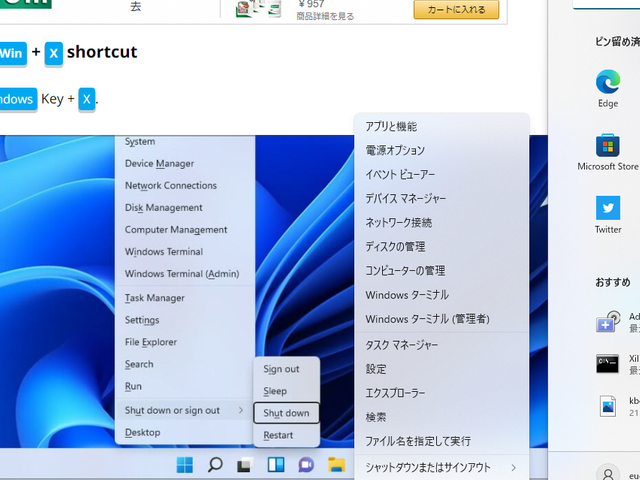Click Task Manager in the article screenshot menu
This screenshot has width=640, height=480.
185,298
